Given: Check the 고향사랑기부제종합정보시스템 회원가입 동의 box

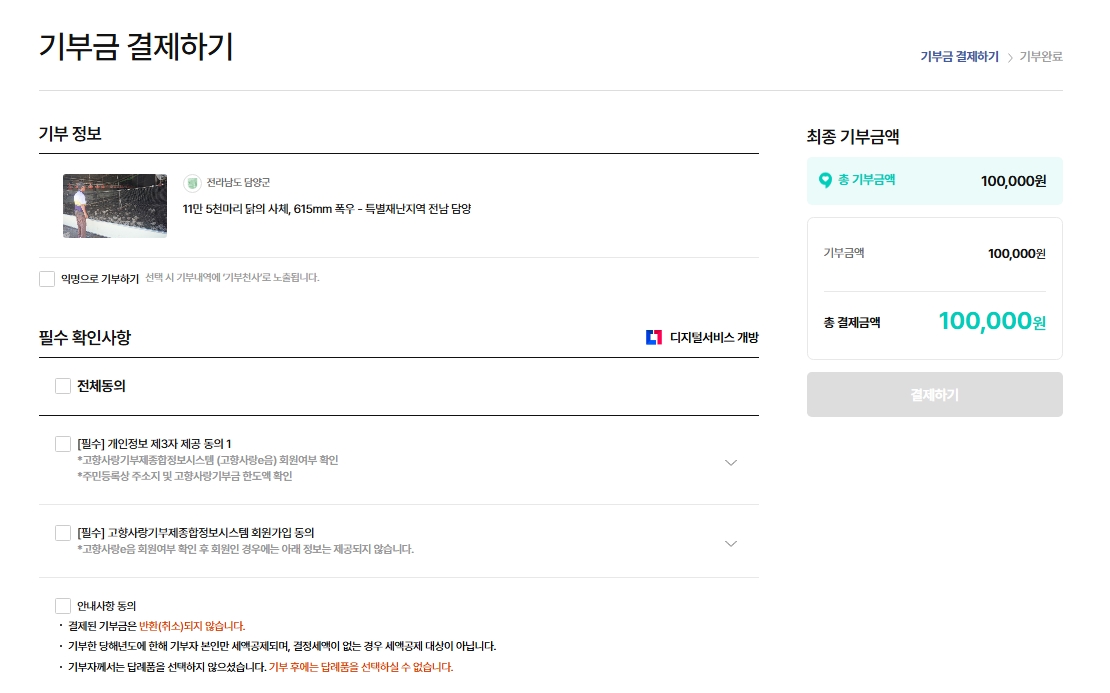Looking at the screenshot, I should (x=63, y=533).
